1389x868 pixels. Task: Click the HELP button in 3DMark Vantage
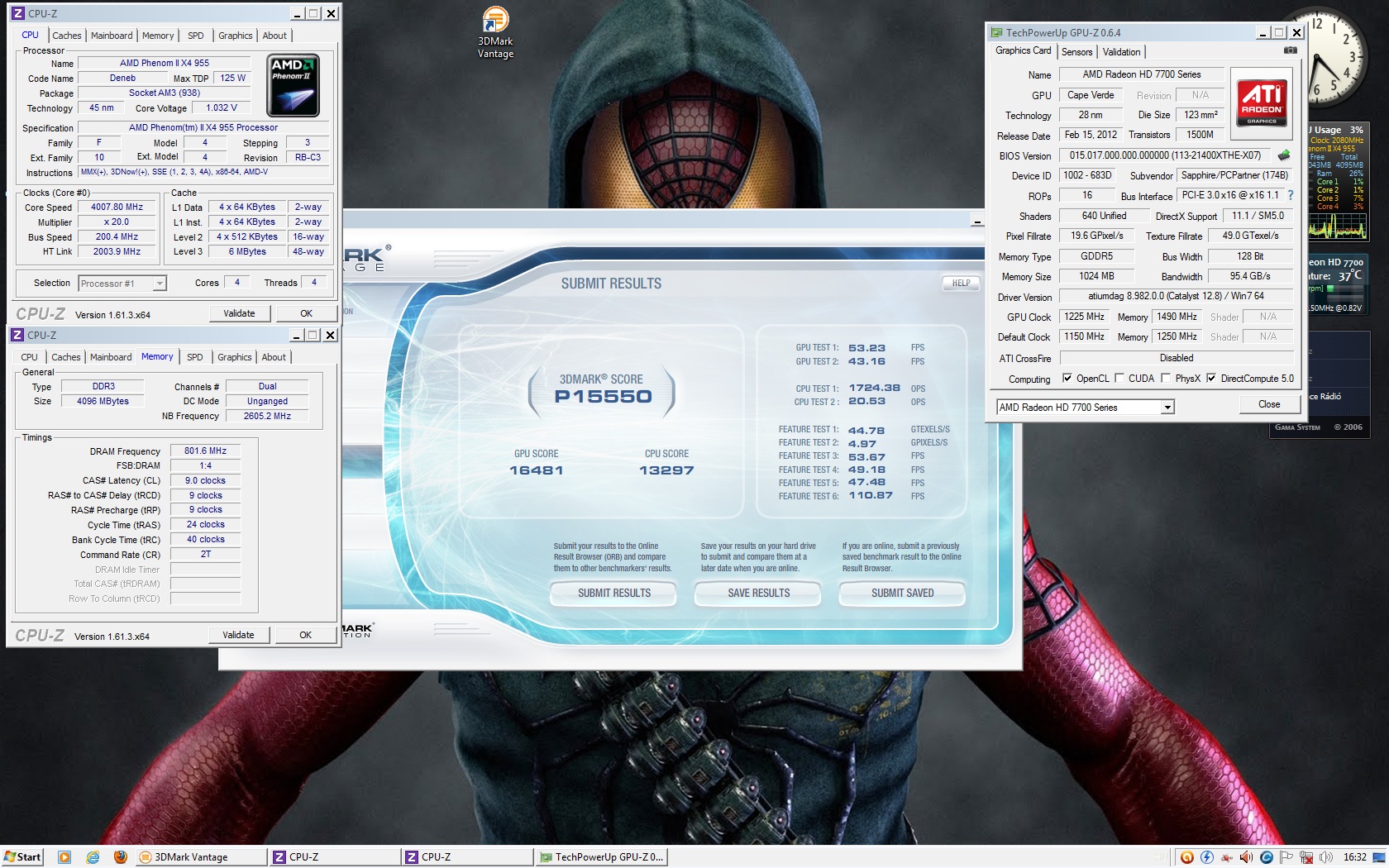pos(961,283)
